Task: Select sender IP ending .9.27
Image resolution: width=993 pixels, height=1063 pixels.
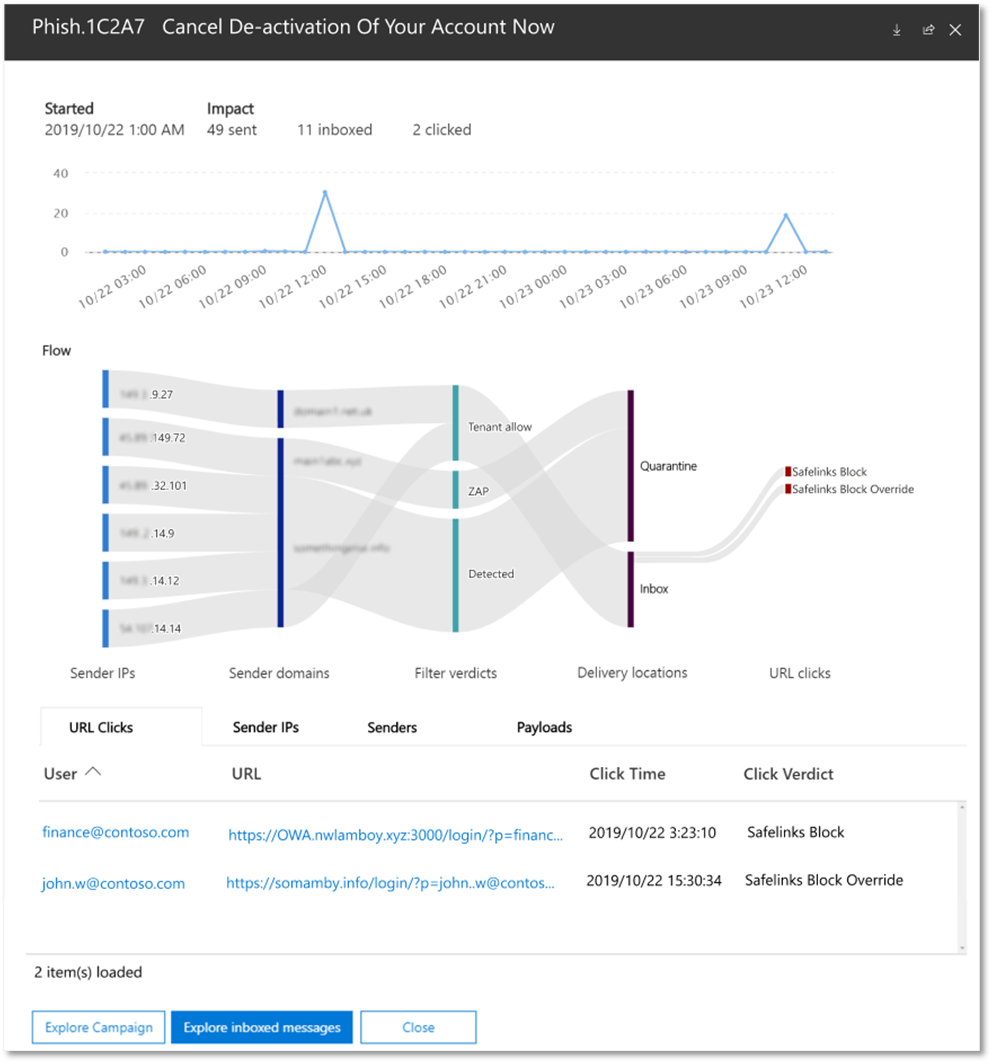Action: [x=106, y=389]
